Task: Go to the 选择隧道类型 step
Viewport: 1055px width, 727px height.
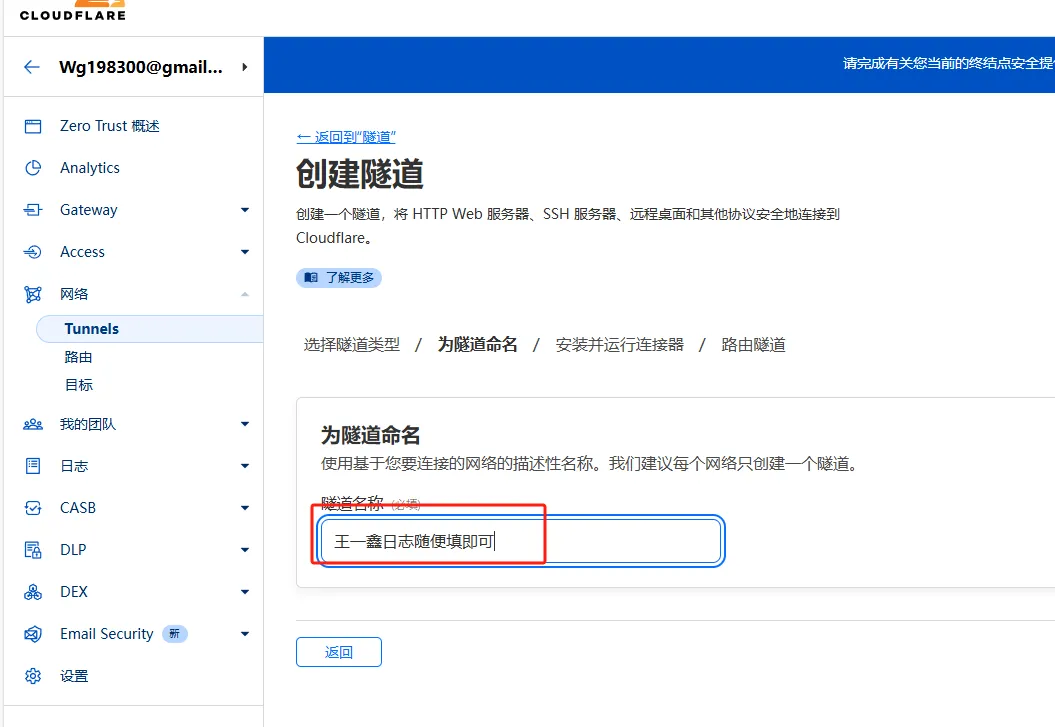Action: (352, 344)
